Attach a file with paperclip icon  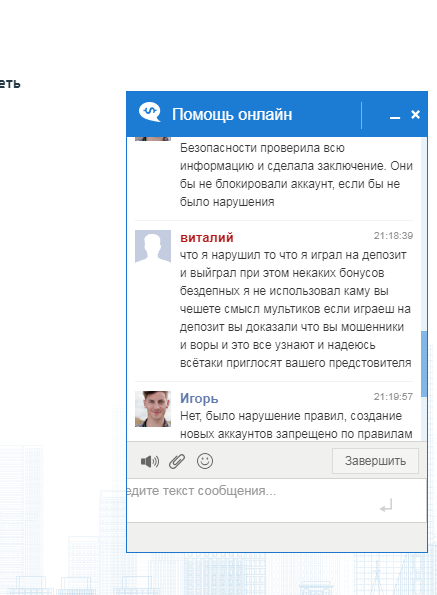coord(177,461)
